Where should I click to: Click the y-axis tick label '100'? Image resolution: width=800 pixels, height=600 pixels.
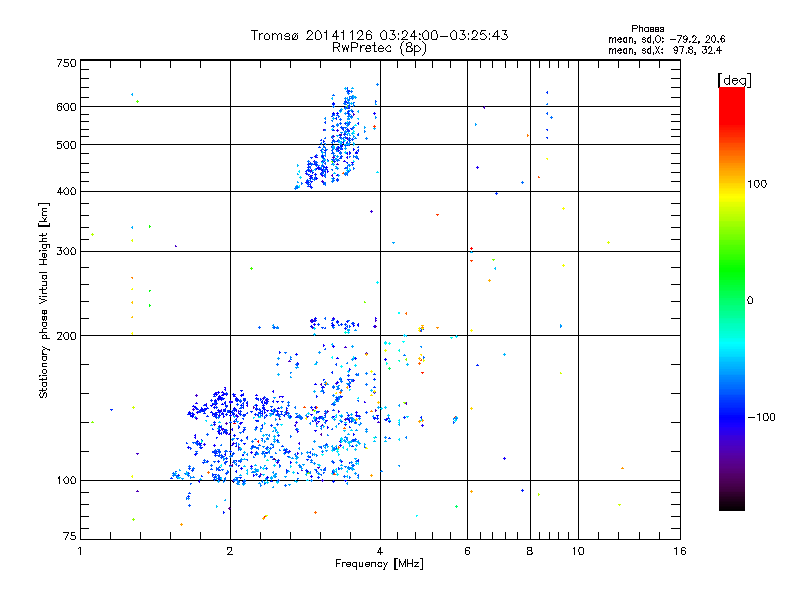pyautogui.click(x=66, y=481)
